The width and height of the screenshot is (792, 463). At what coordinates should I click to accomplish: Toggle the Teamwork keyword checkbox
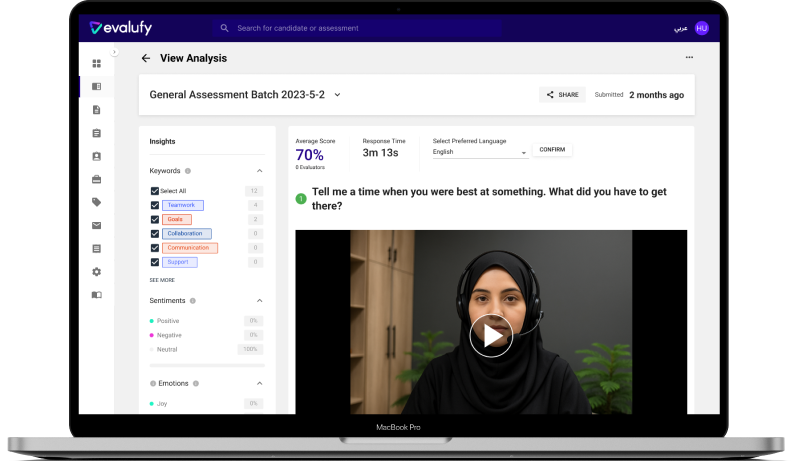pyautogui.click(x=154, y=205)
